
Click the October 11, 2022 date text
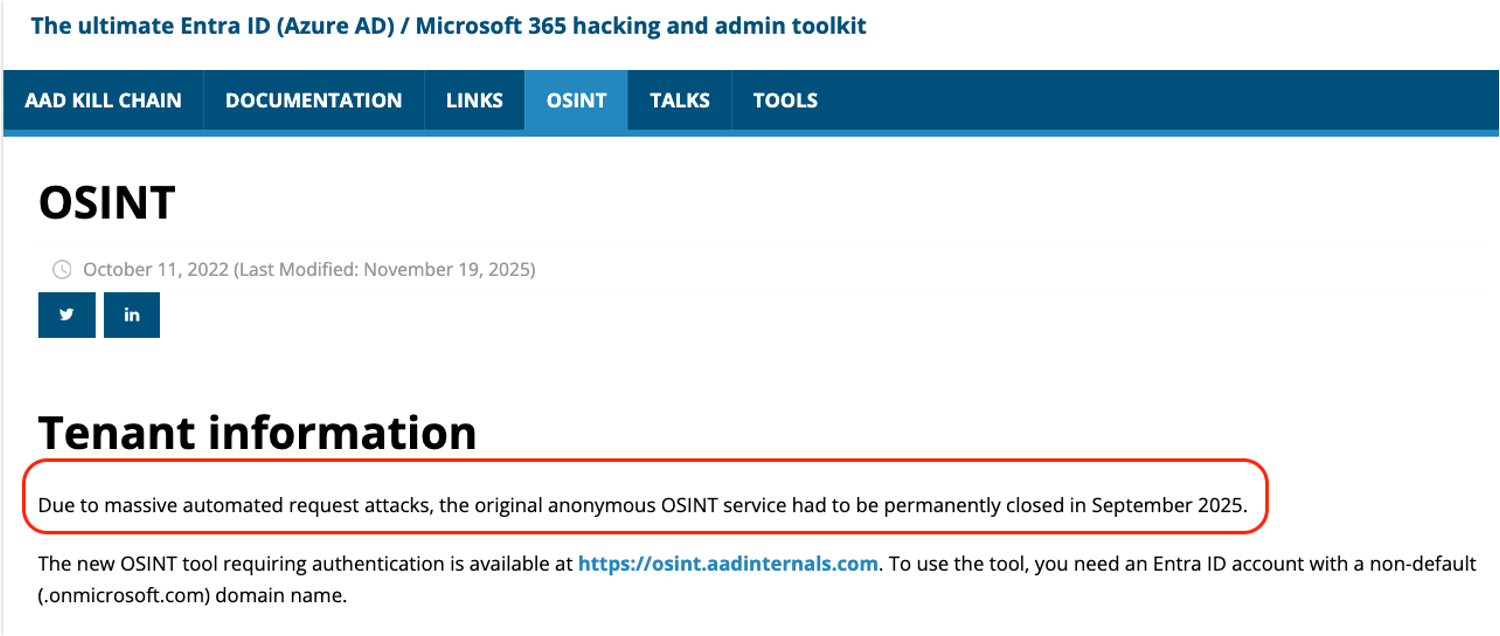coord(155,269)
